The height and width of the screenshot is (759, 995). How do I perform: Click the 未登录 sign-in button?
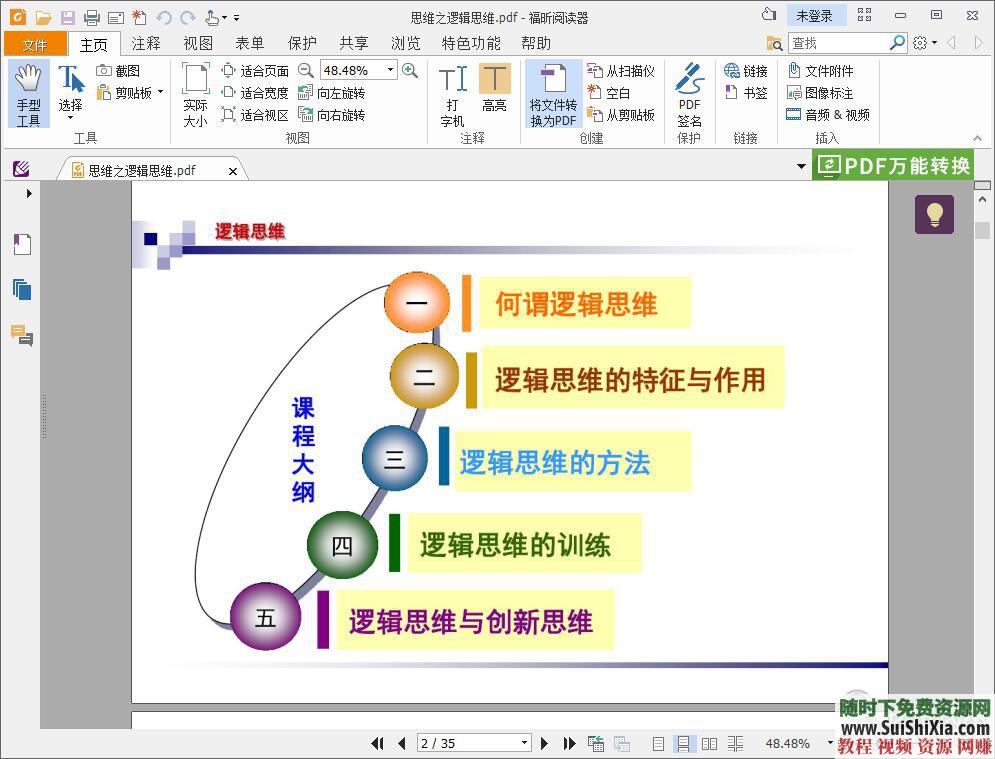(x=814, y=16)
